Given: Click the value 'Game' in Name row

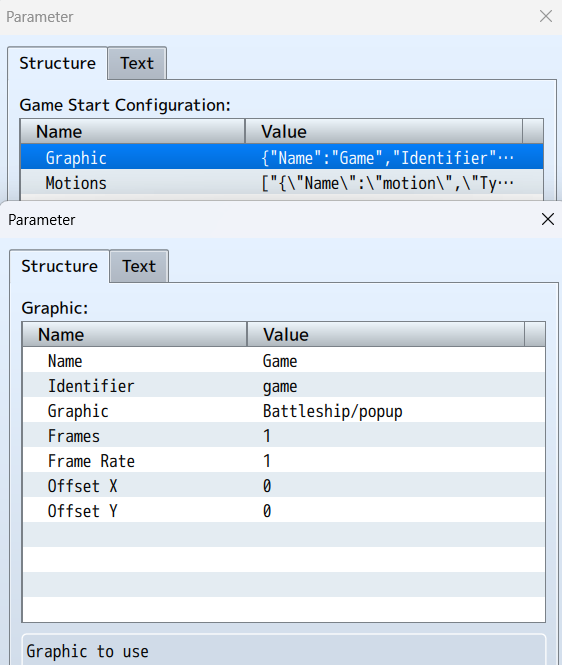Looking at the screenshot, I should pos(280,361).
